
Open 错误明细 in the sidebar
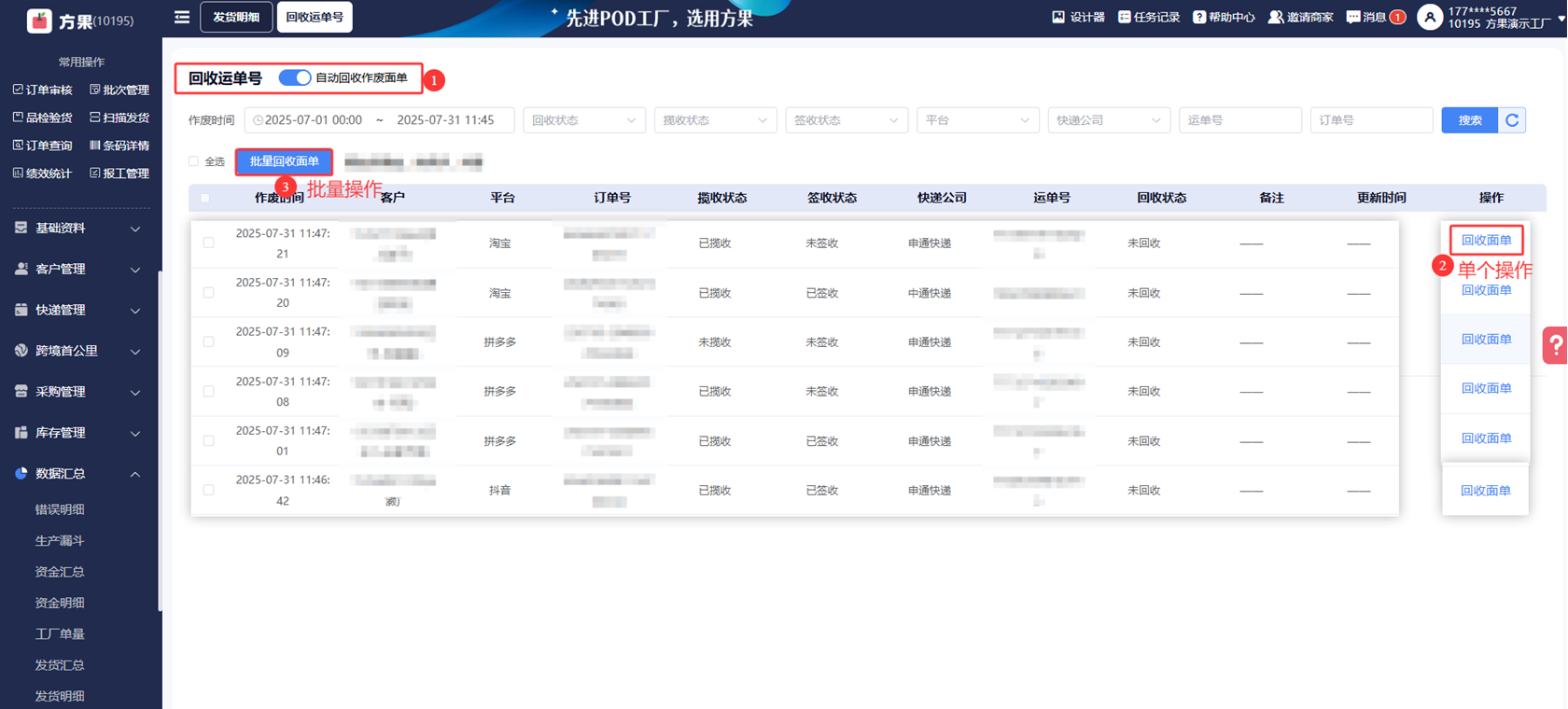(60, 509)
